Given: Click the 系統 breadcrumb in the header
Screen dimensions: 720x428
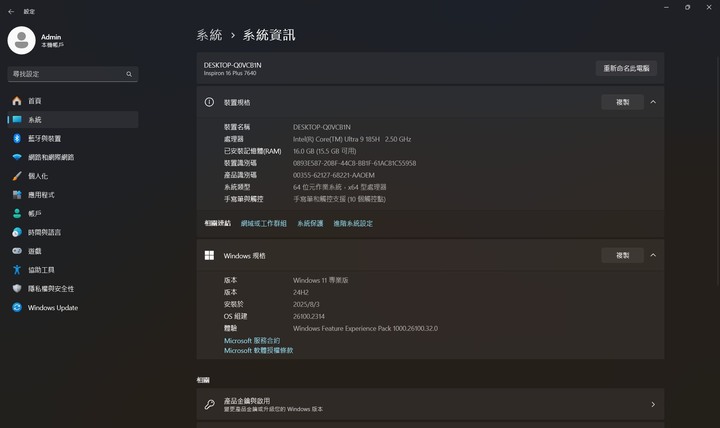Looking at the screenshot, I should 209,35.
